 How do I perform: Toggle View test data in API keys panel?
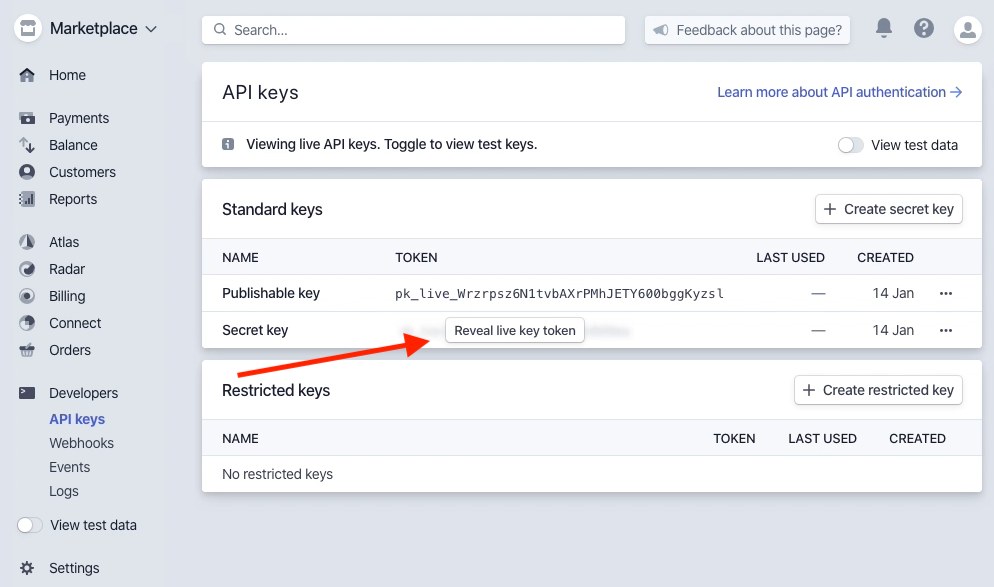850,145
